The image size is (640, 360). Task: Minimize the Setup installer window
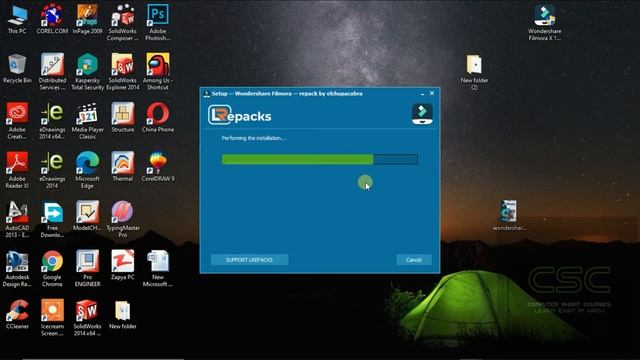[x=422, y=94]
